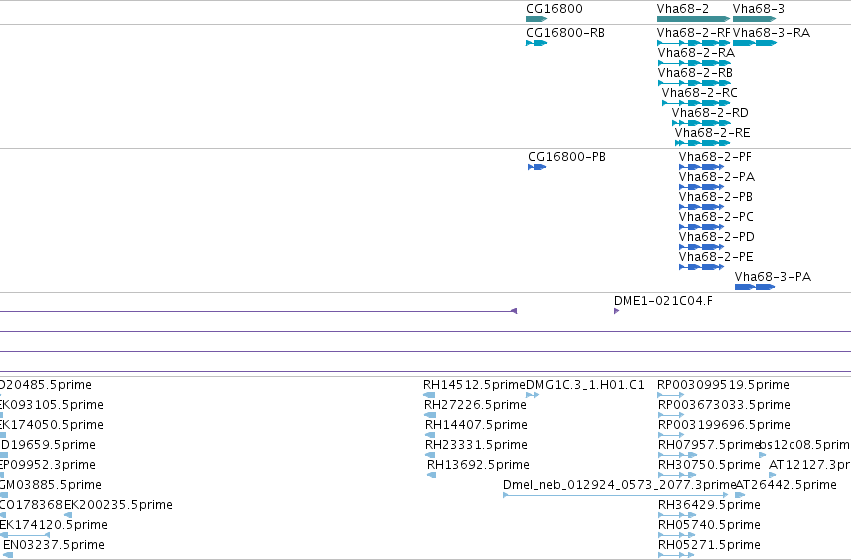Click the EK200235.5prime EST label
851x560 pixels.
118,505
